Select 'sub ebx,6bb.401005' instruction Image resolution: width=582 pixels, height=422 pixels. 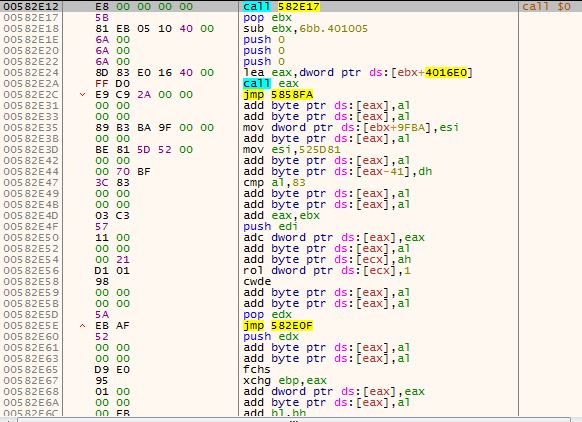click(x=305, y=29)
